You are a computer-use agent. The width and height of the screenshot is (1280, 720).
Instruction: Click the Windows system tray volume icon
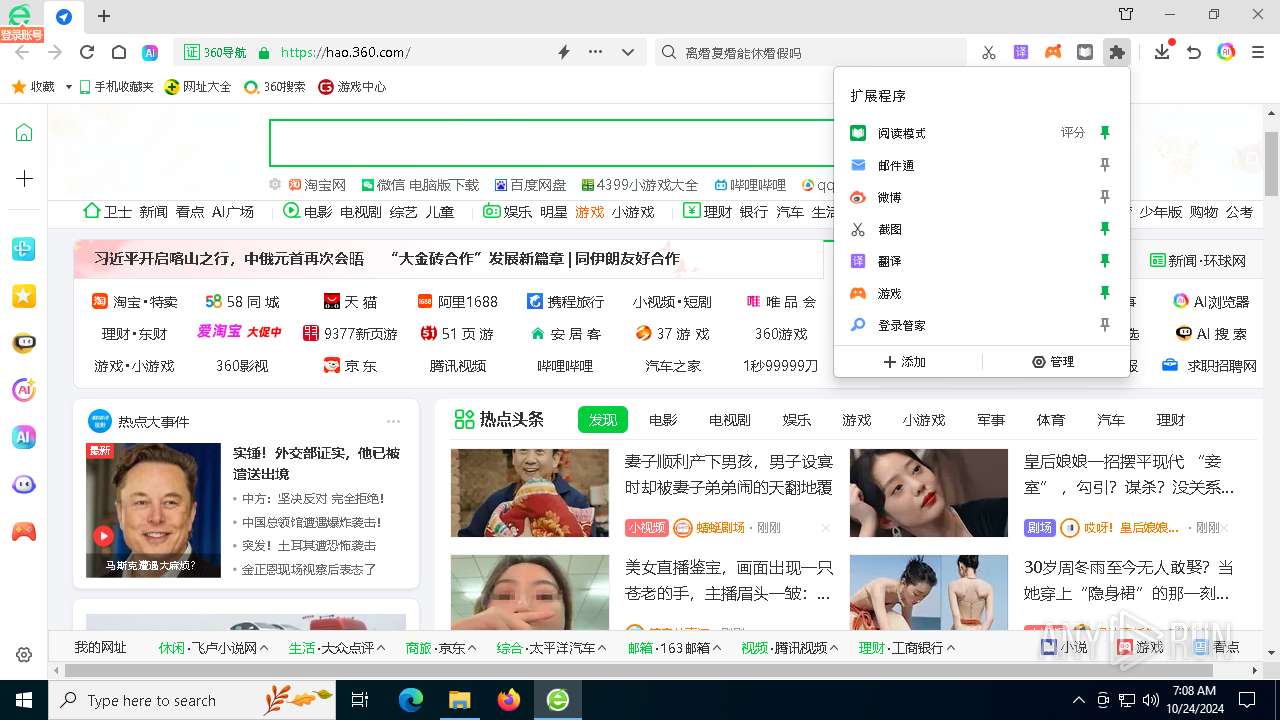[x=1151, y=700]
